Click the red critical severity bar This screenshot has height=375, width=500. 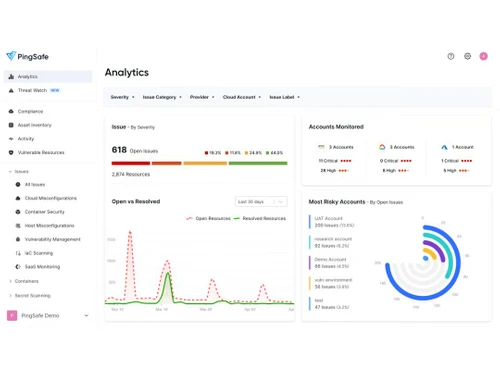tap(131, 163)
